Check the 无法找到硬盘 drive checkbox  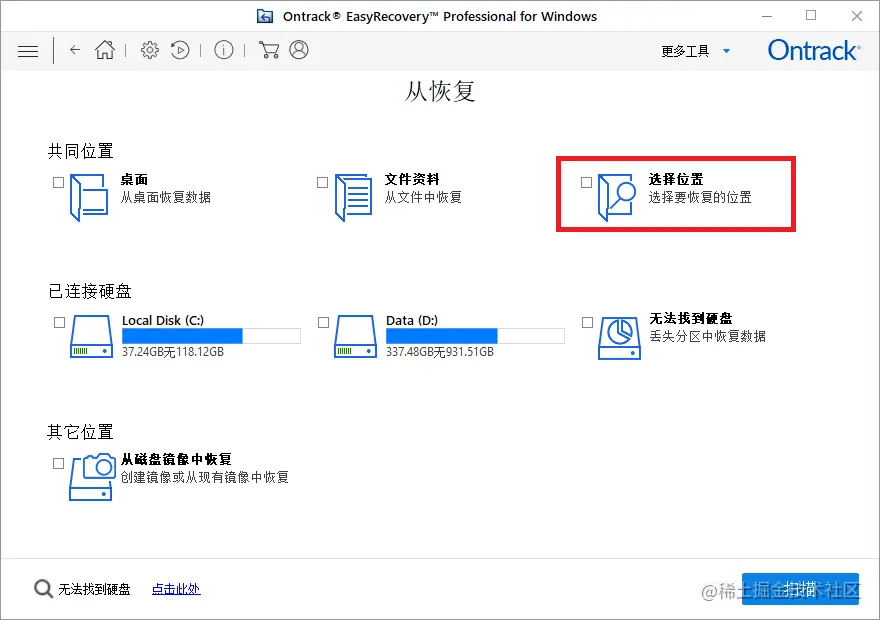point(587,322)
